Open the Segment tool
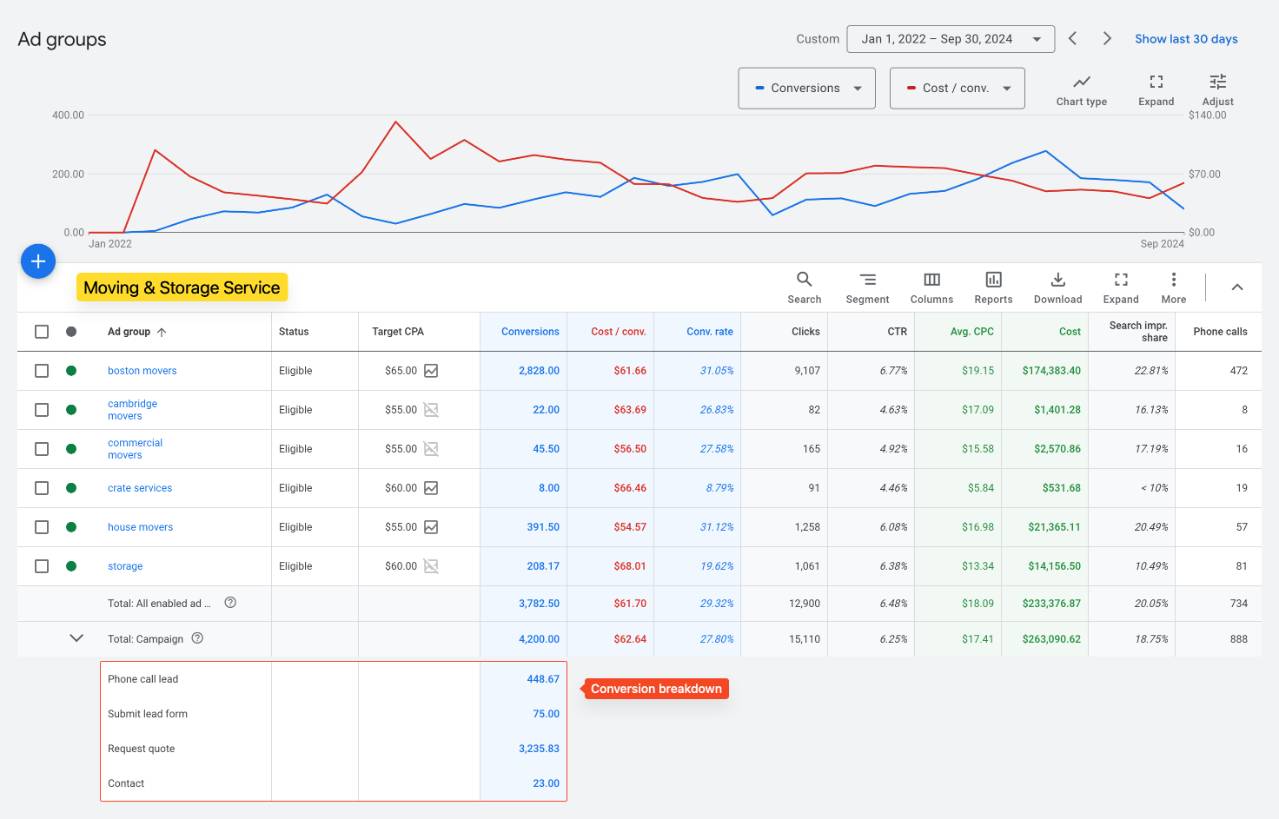This screenshot has height=819, width=1279. pos(867,288)
